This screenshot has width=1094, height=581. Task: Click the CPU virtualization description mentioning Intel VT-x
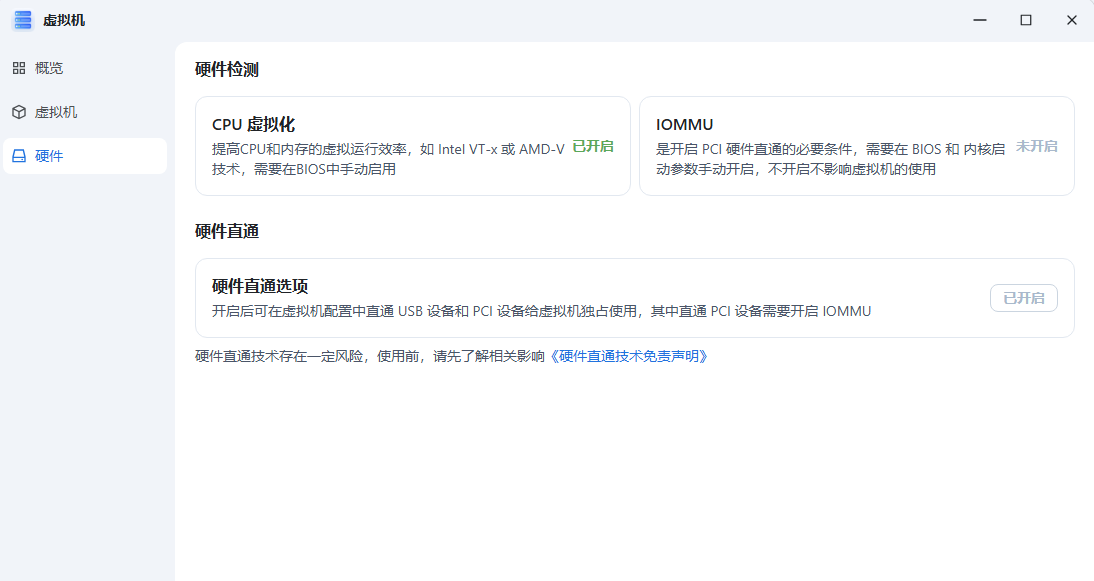(388, 159)
